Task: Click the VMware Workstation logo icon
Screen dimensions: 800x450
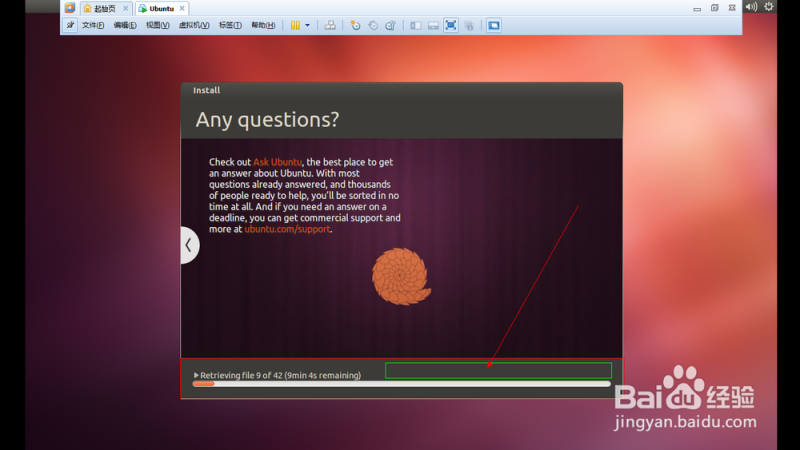Action: click(70, 8)
